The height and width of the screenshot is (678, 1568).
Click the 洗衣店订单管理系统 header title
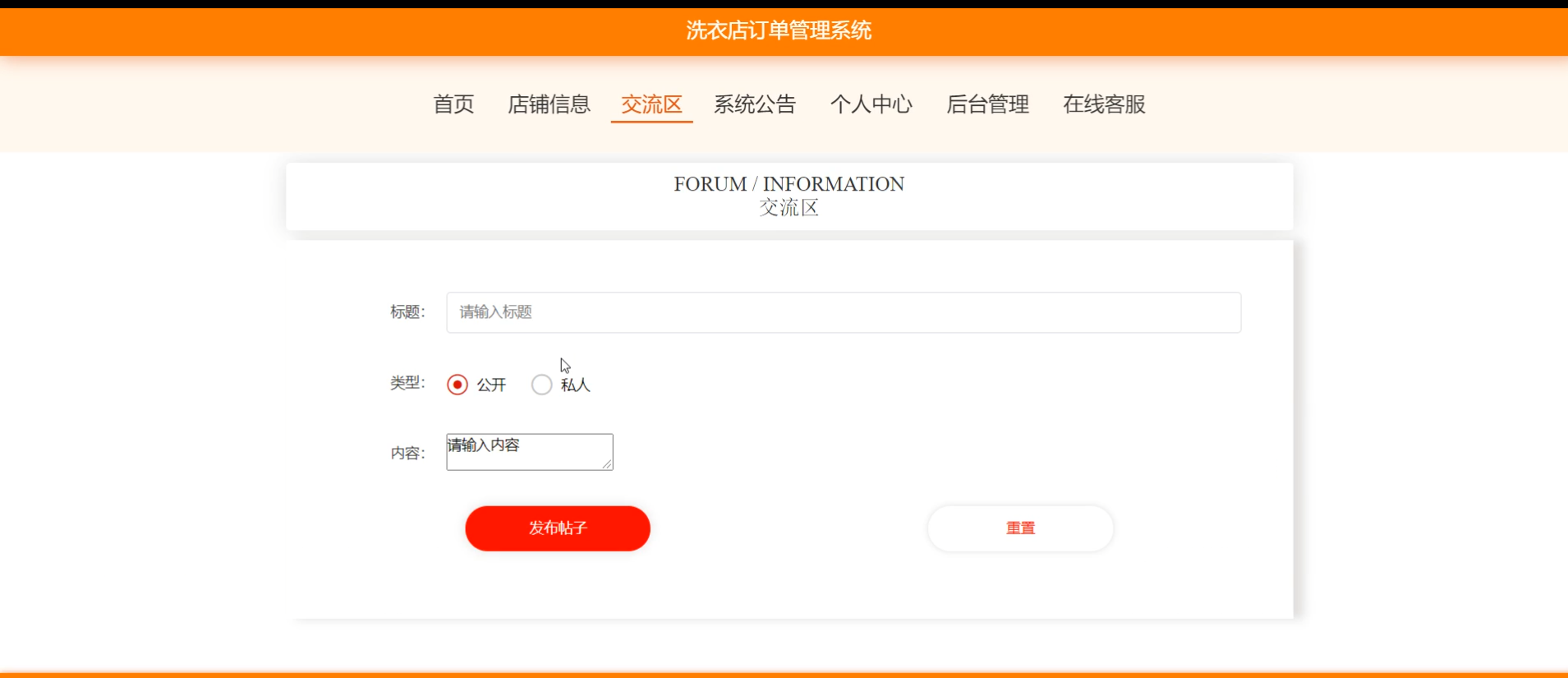coord(779,31)
